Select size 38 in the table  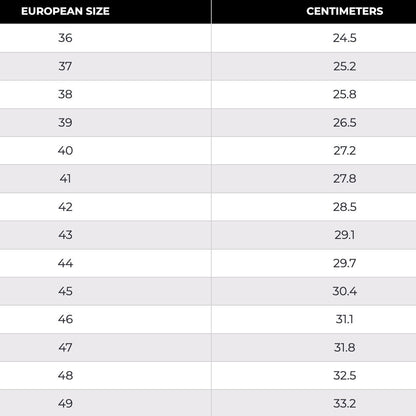click(x=65, y=94)
